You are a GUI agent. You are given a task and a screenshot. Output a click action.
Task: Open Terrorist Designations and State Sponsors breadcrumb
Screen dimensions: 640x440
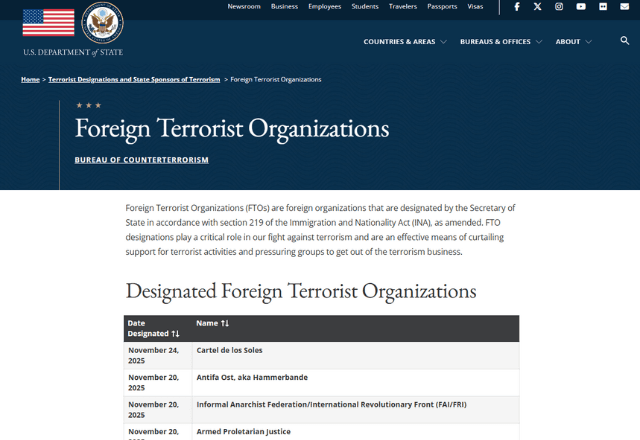[x=134, y=79]
